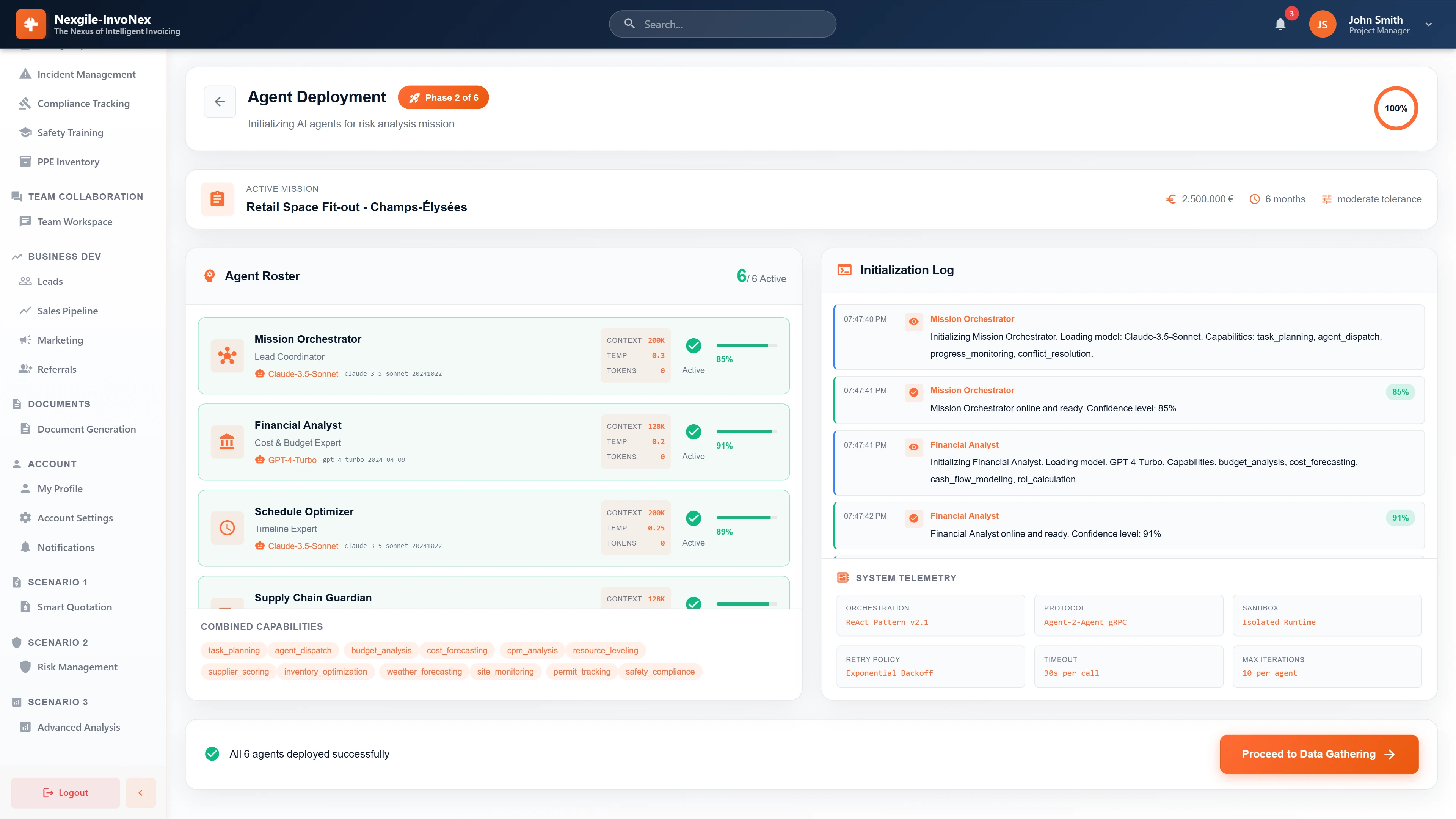Click the Nexgile-InvoNex logo icon
Screen dimensions: 1456x819
pyautogui.click(x=30, y=24)
